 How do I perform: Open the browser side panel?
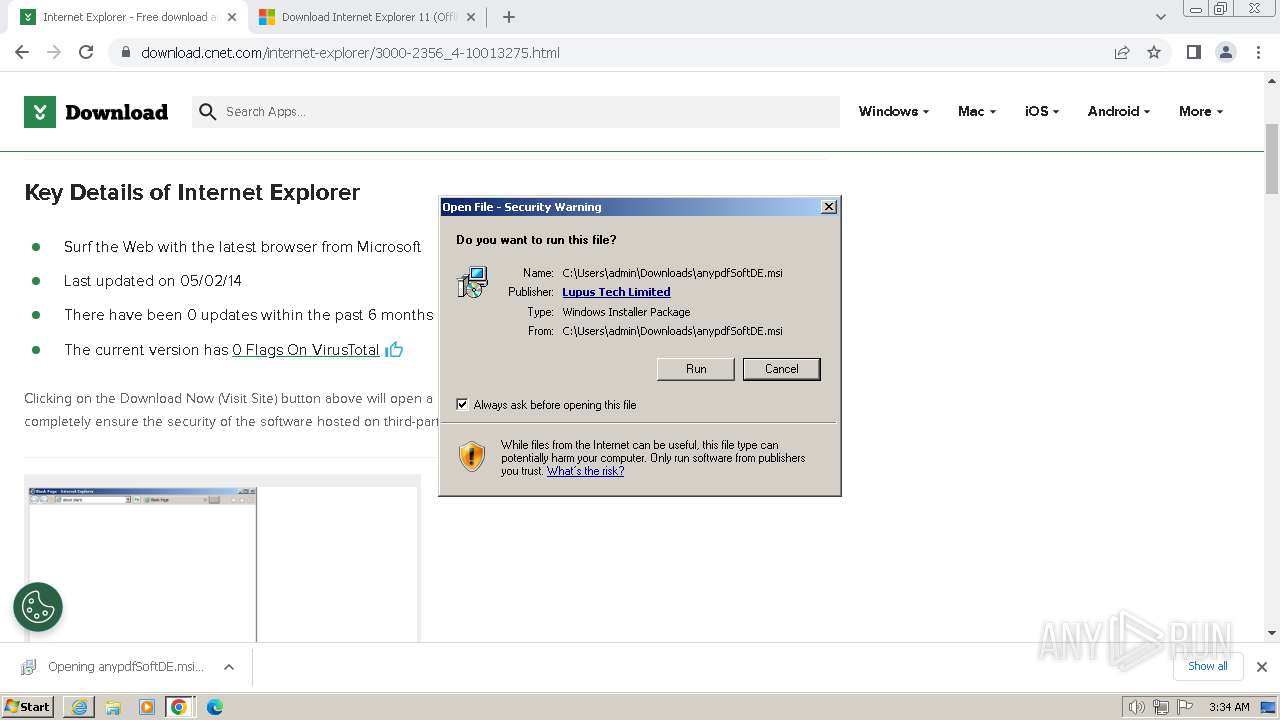point(1193,52)
